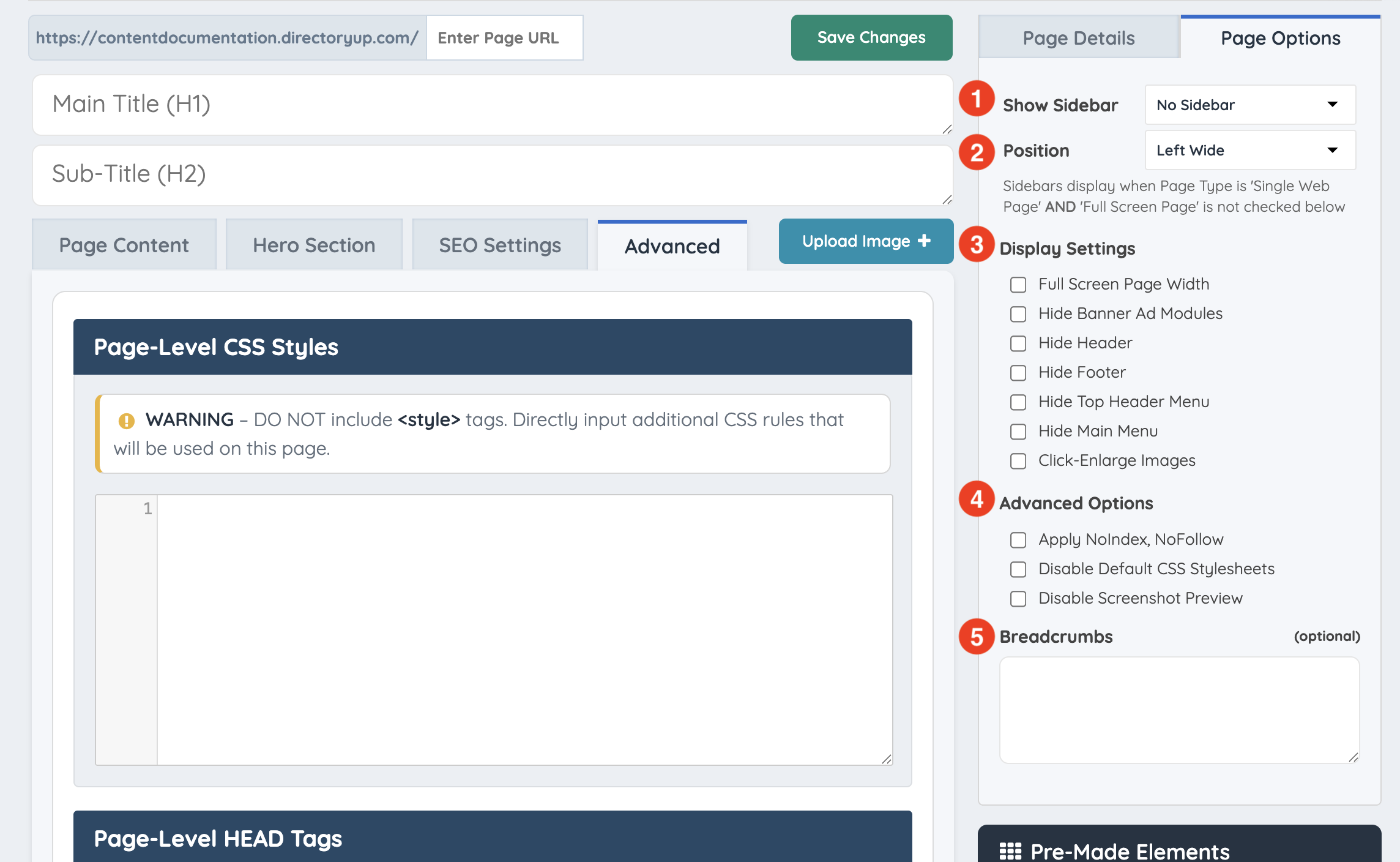This screenshot has height=862, width=1400.
Task: Click the yellow warning exclamation icon
Action: click(126, 421)
